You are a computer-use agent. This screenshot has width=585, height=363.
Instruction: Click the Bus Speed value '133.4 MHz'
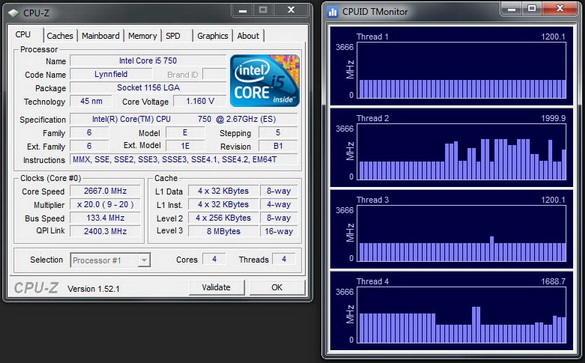[x=105, y=218]
